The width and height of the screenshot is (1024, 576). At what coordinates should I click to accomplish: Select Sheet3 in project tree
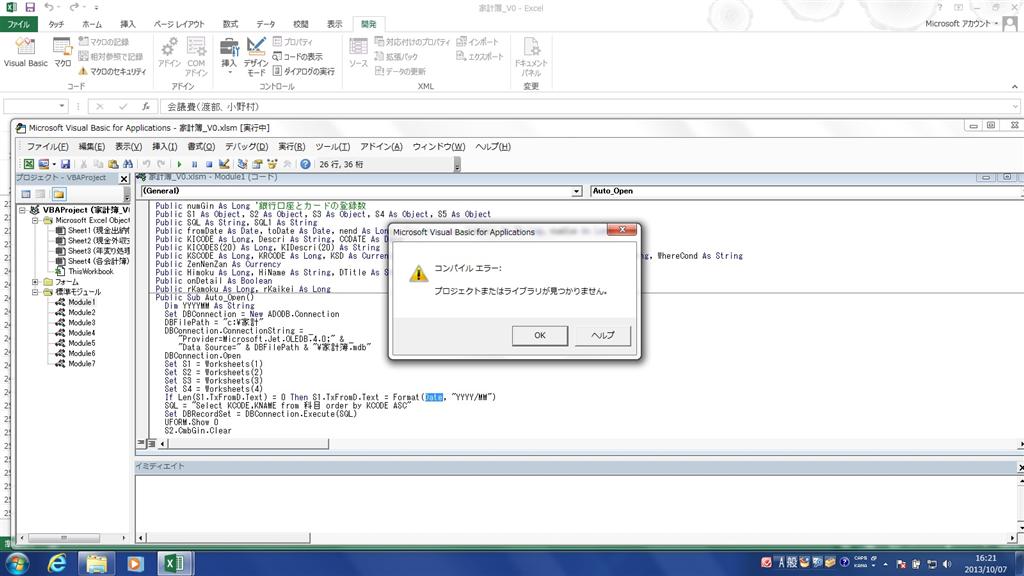[93, 251]
